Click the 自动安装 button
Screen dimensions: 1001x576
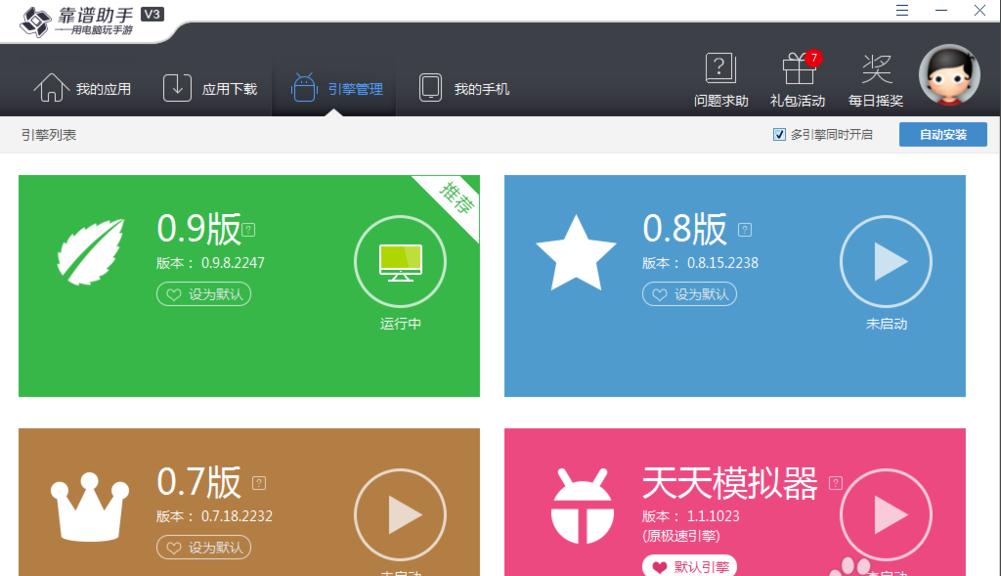(942, 135)
